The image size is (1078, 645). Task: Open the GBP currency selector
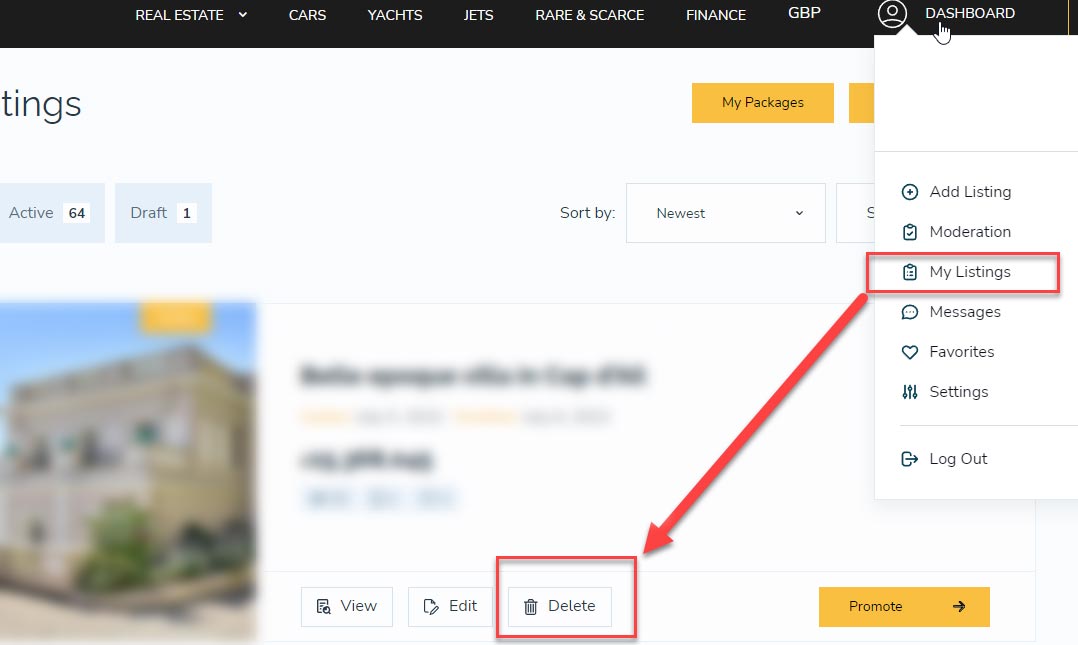pos(804,14)
